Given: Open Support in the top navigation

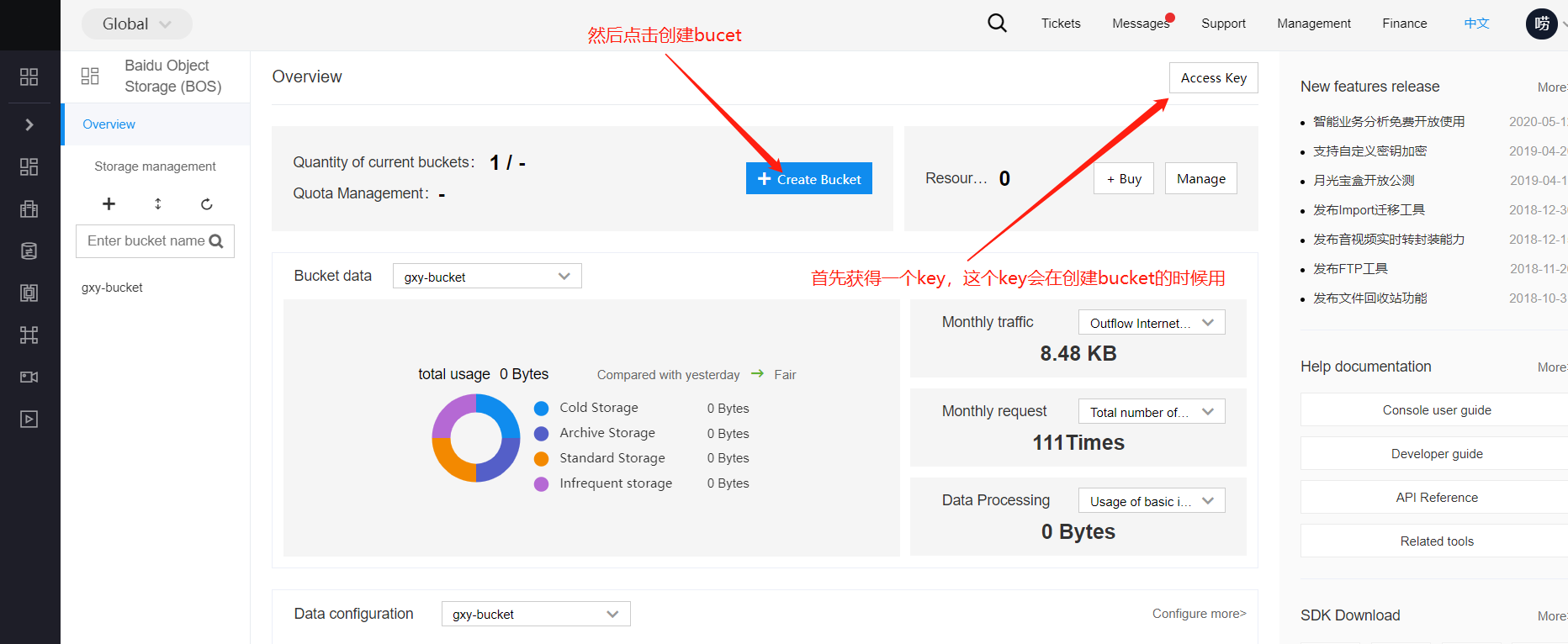Looking at the screenshot, I should pyautogui.click(x=1223, y=24).
